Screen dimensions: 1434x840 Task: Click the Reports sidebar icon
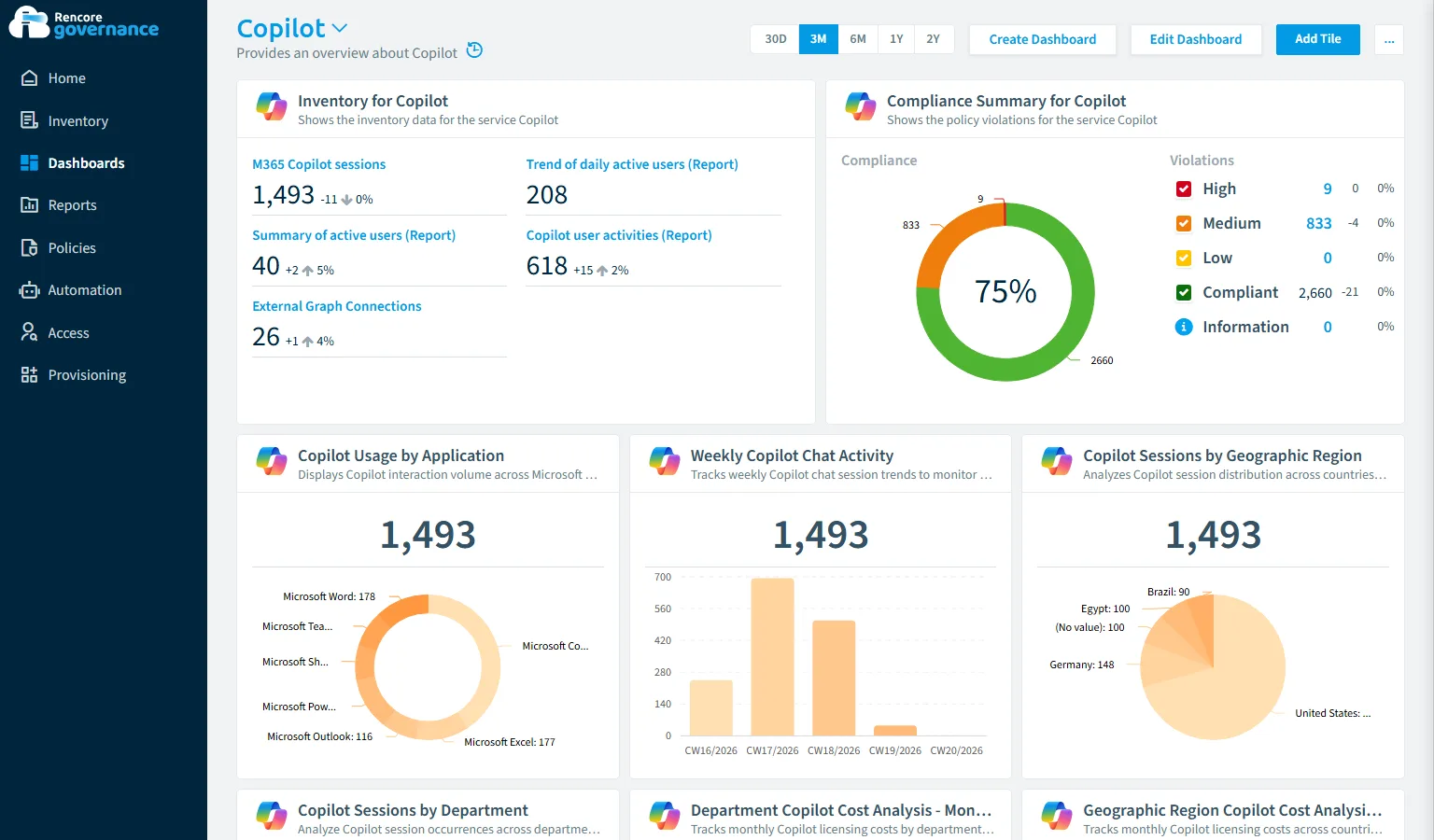click(x=30, y=205)
